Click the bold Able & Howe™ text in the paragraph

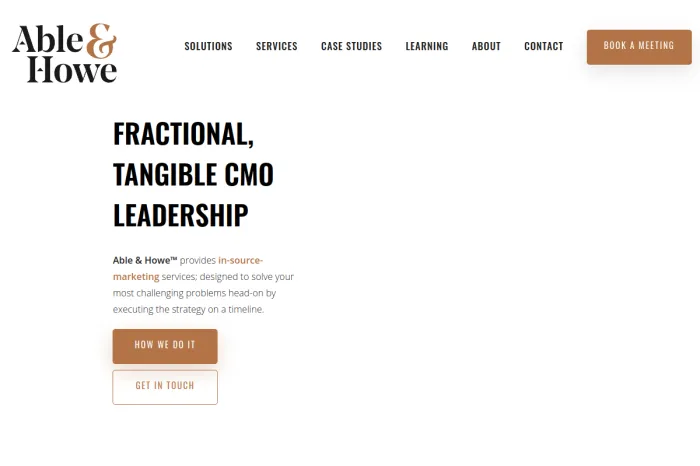tap(145, 260)
